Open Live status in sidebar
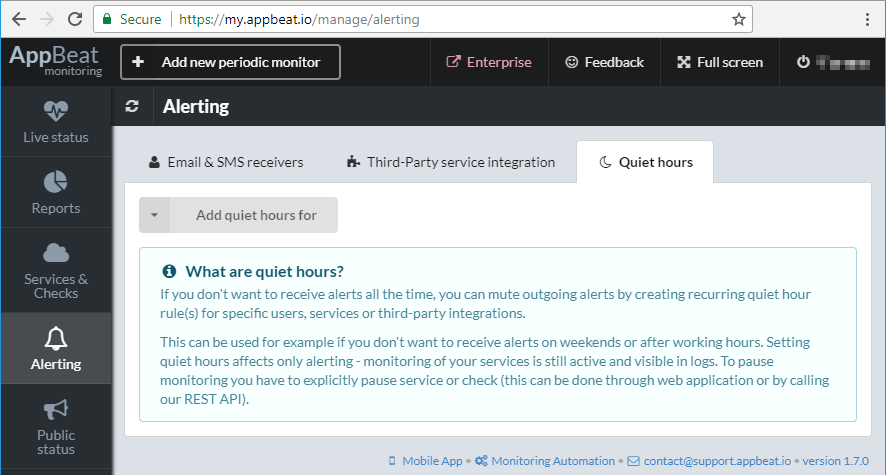The height and width of the screenshot is (475, 886). (56, 121)
